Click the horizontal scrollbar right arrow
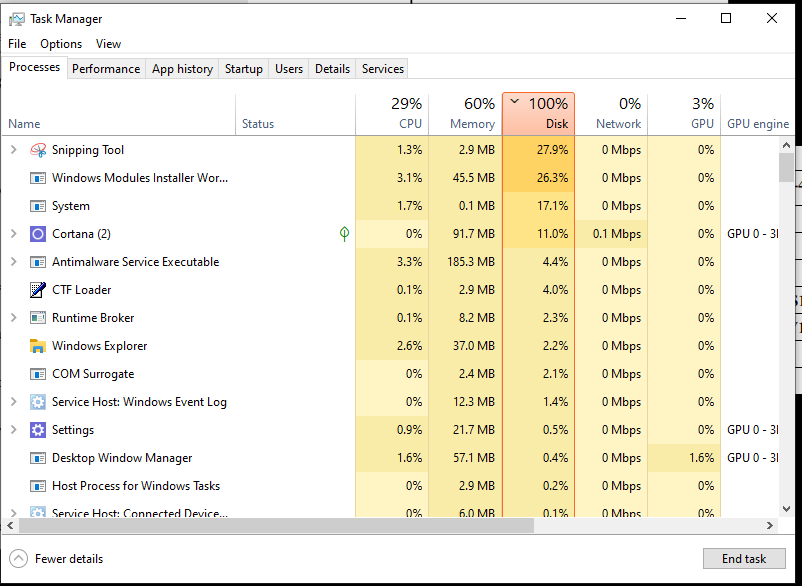 coord(770,525)
